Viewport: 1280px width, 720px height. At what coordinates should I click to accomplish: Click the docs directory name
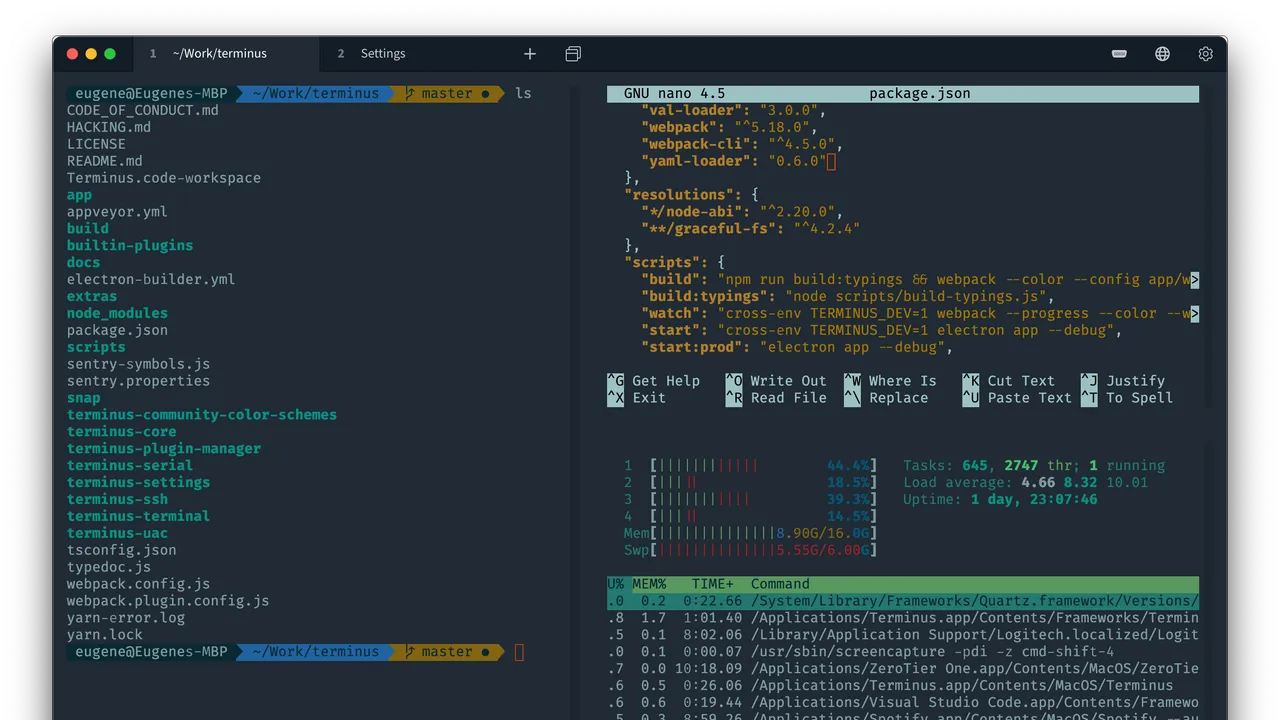point(84,262)
